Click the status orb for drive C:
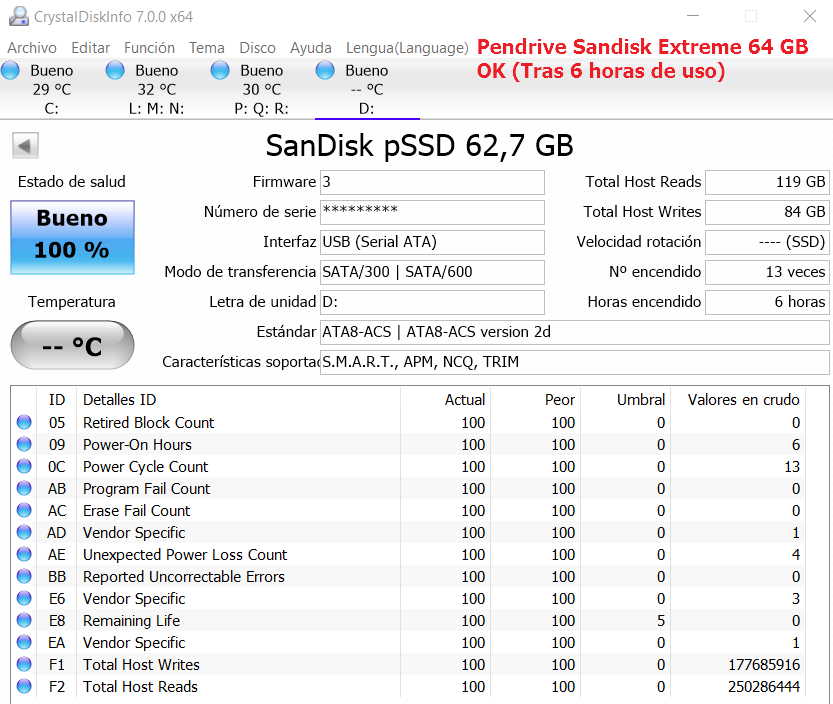833x704 pixels. 10,71
